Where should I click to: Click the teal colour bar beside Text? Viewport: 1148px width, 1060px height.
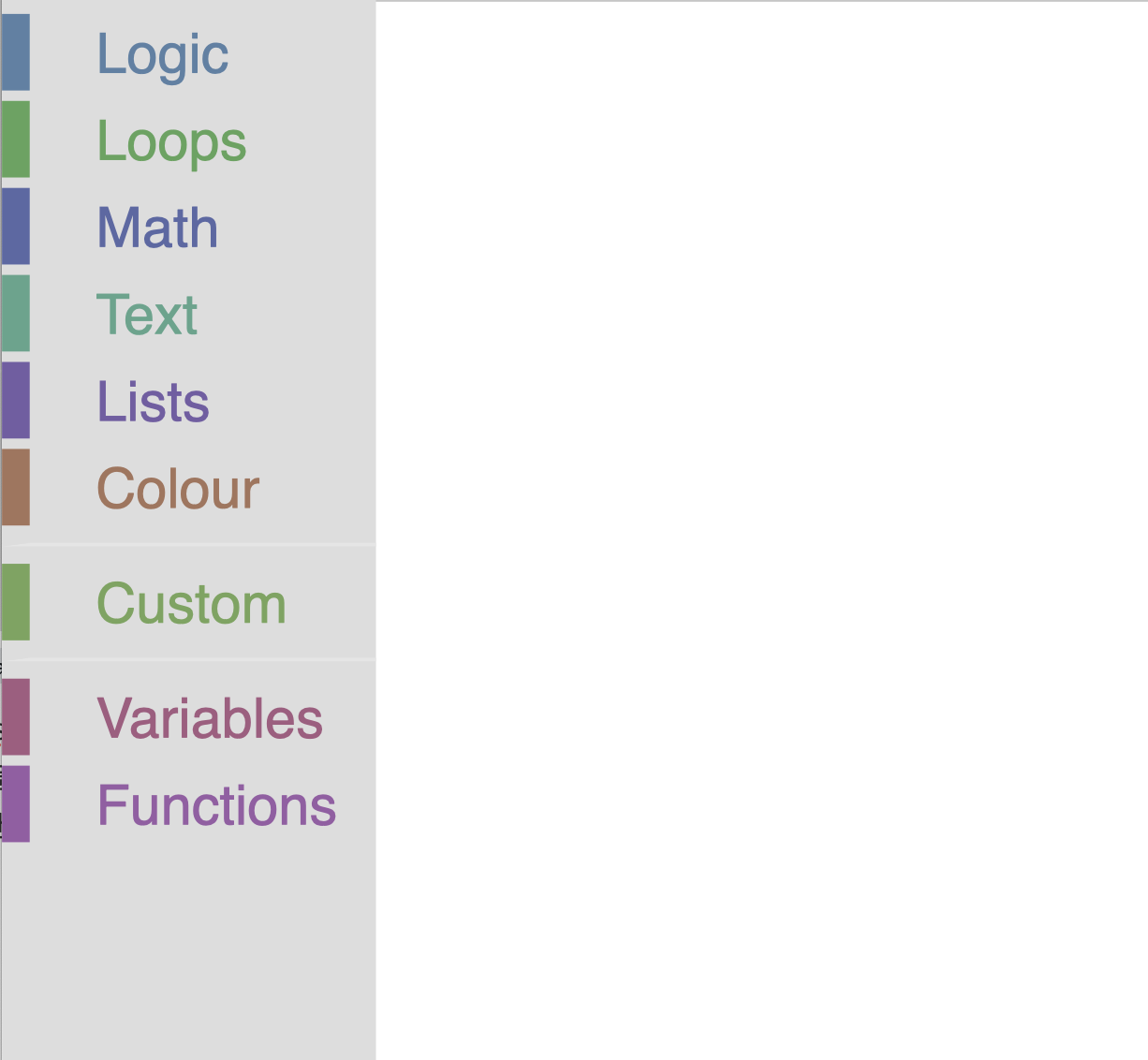pyautogui.click(x=16, y=314)
